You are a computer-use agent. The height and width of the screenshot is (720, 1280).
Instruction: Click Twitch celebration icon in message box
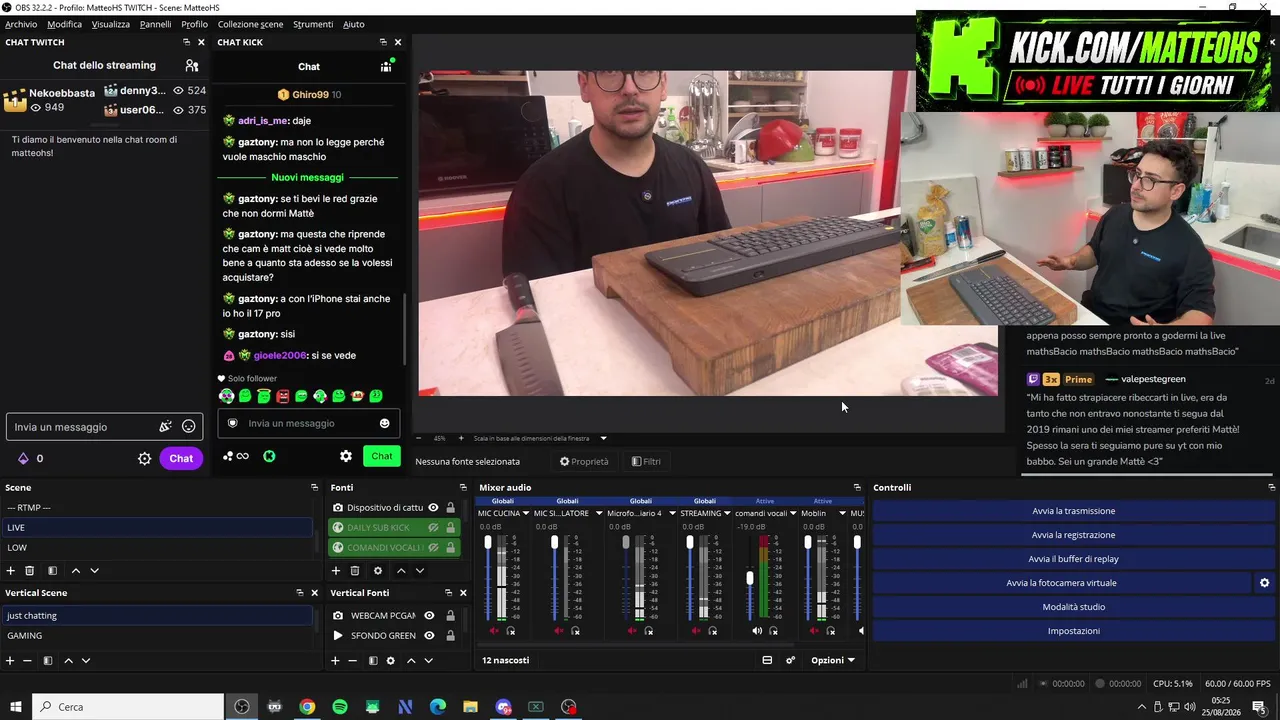(165, 427)
